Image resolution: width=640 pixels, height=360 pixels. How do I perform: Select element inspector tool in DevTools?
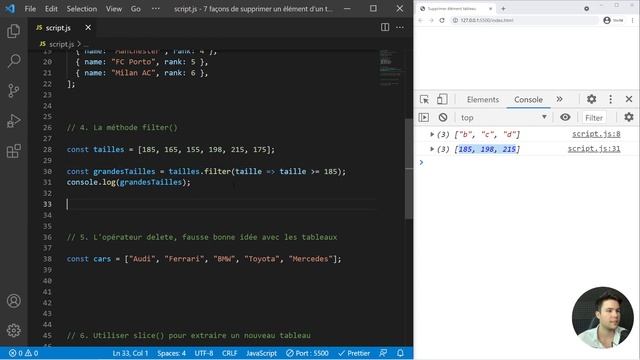click(x=424, y=99)
